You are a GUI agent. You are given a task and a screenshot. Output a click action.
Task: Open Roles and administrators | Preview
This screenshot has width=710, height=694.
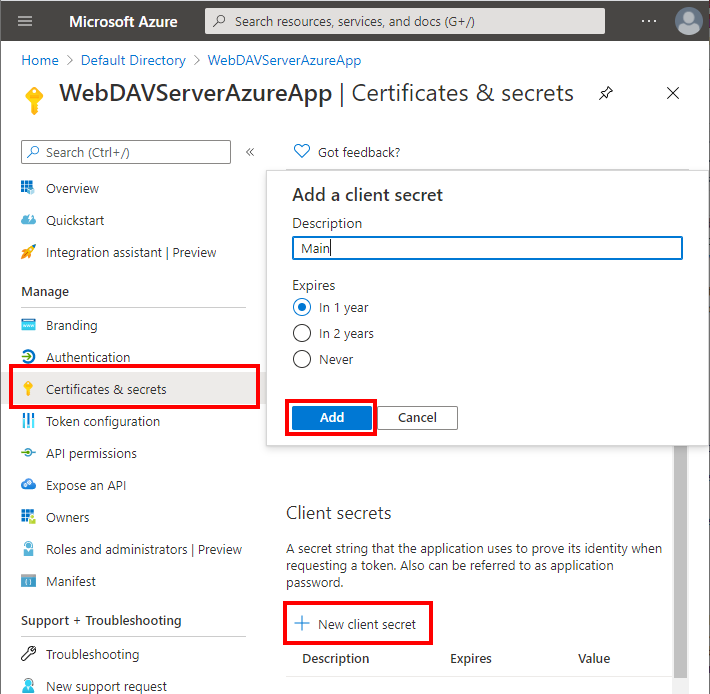tap(144, 550)
